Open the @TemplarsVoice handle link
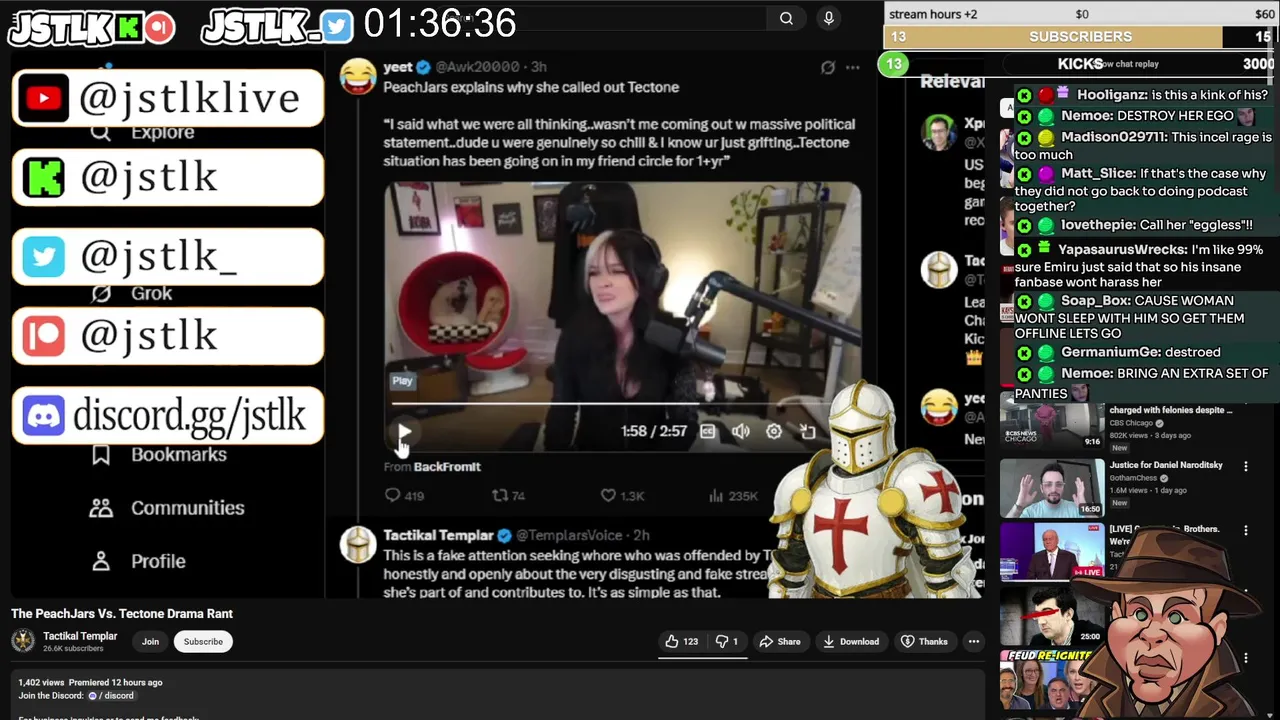 click(571, 535)
